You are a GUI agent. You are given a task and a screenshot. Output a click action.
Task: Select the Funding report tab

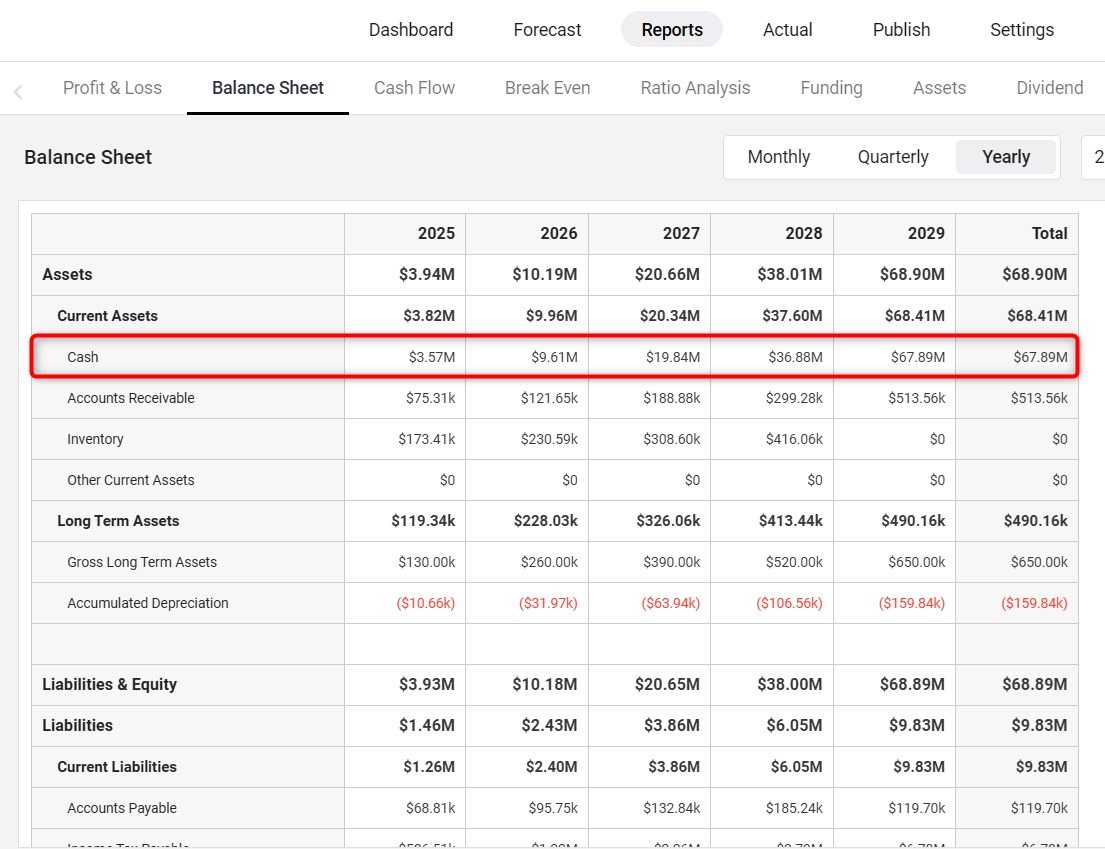tap(831, 88)
